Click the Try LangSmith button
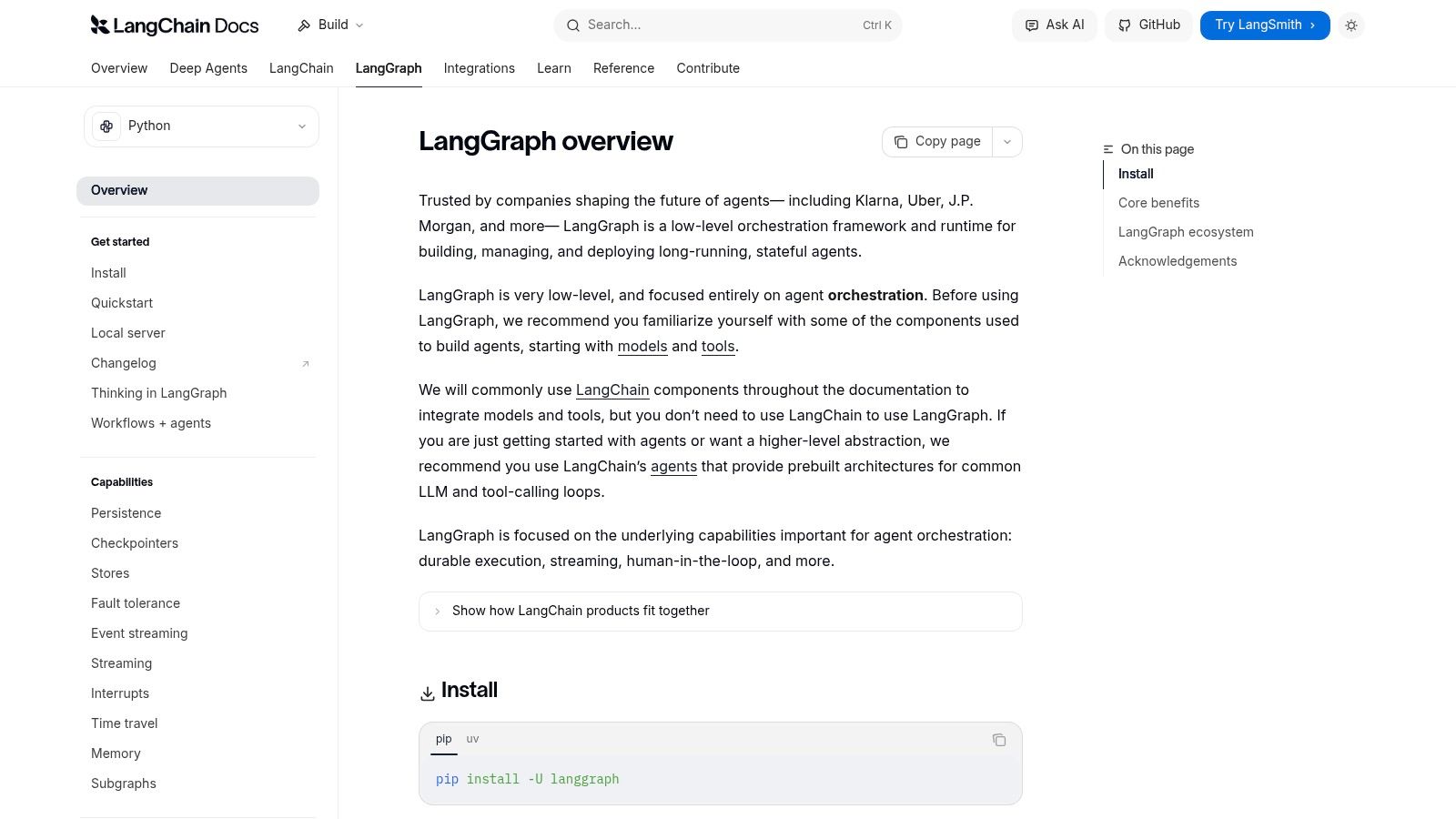 pyautogui.click(x=1265, y=25)
